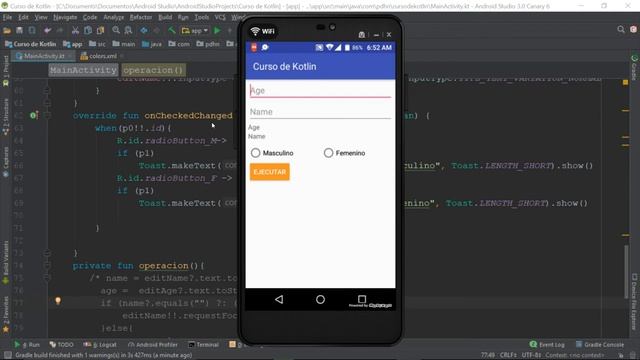Open the File menu
Image resolution: width=640 pixels, height=360 pixels.
pos(7,17)
